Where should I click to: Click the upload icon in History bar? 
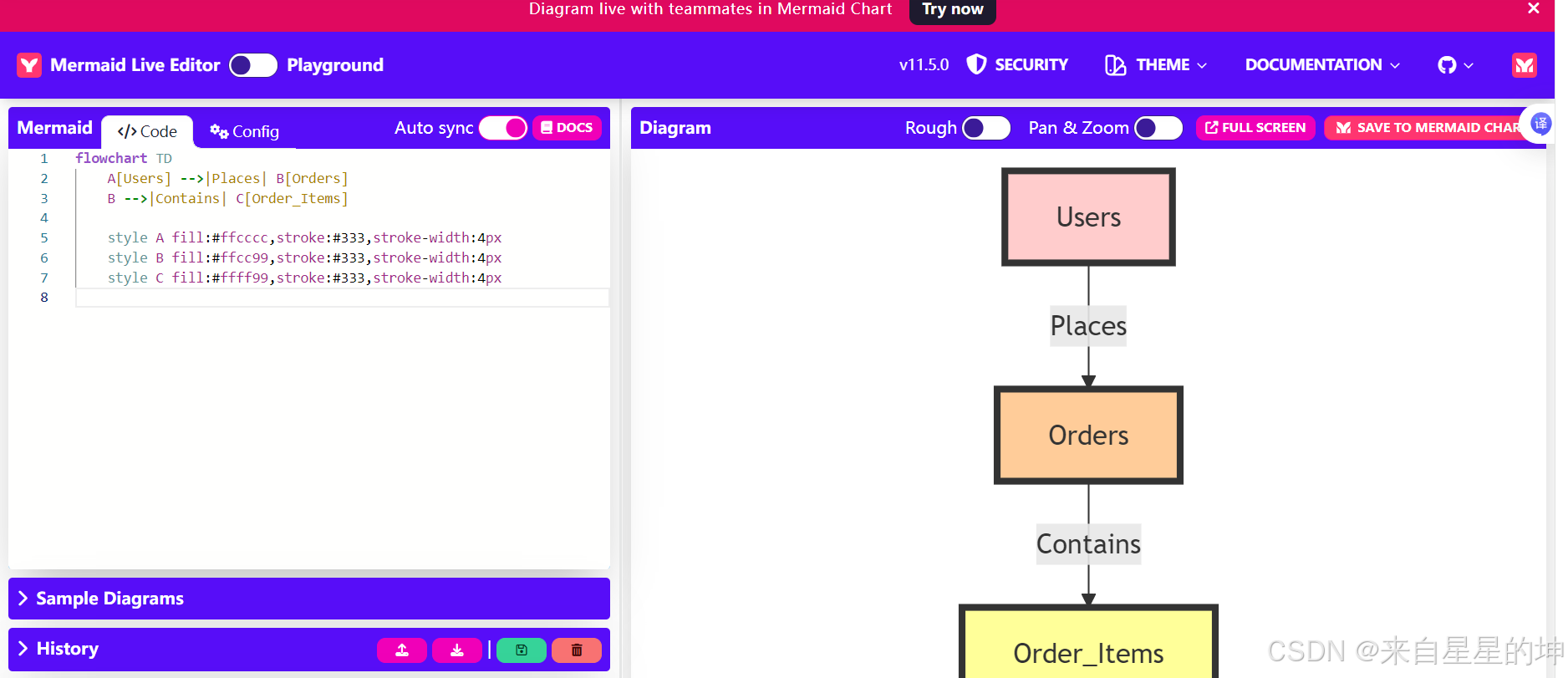(x=402, y=650)
